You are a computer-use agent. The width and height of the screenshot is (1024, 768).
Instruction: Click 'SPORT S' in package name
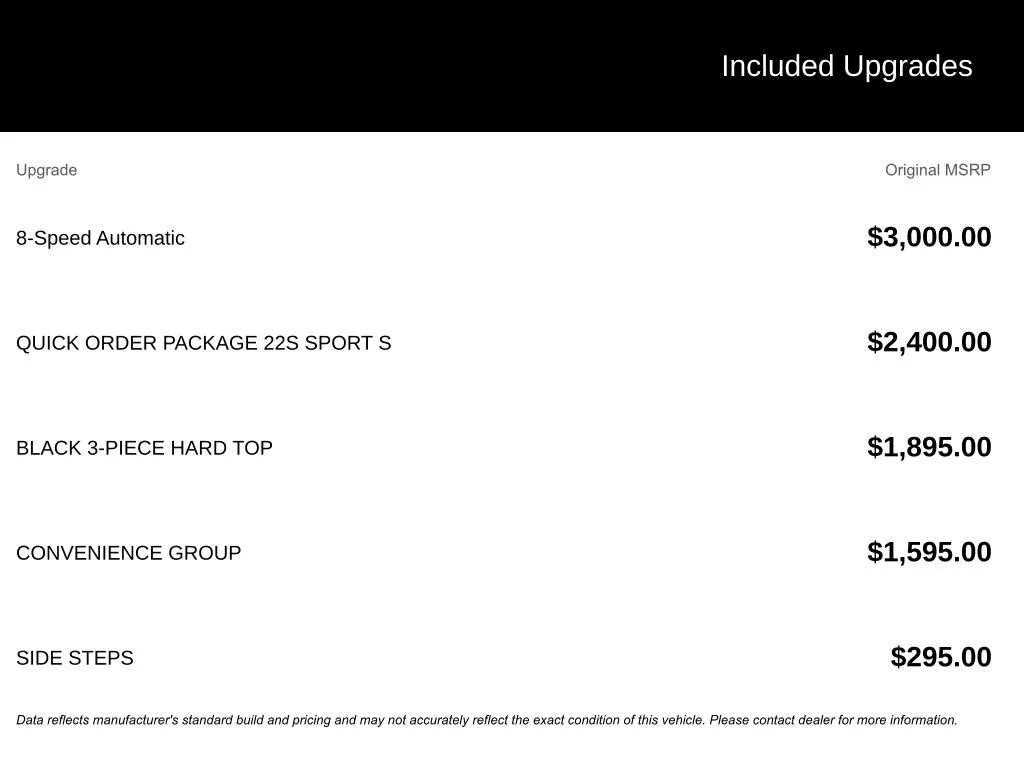coord(348,343)
